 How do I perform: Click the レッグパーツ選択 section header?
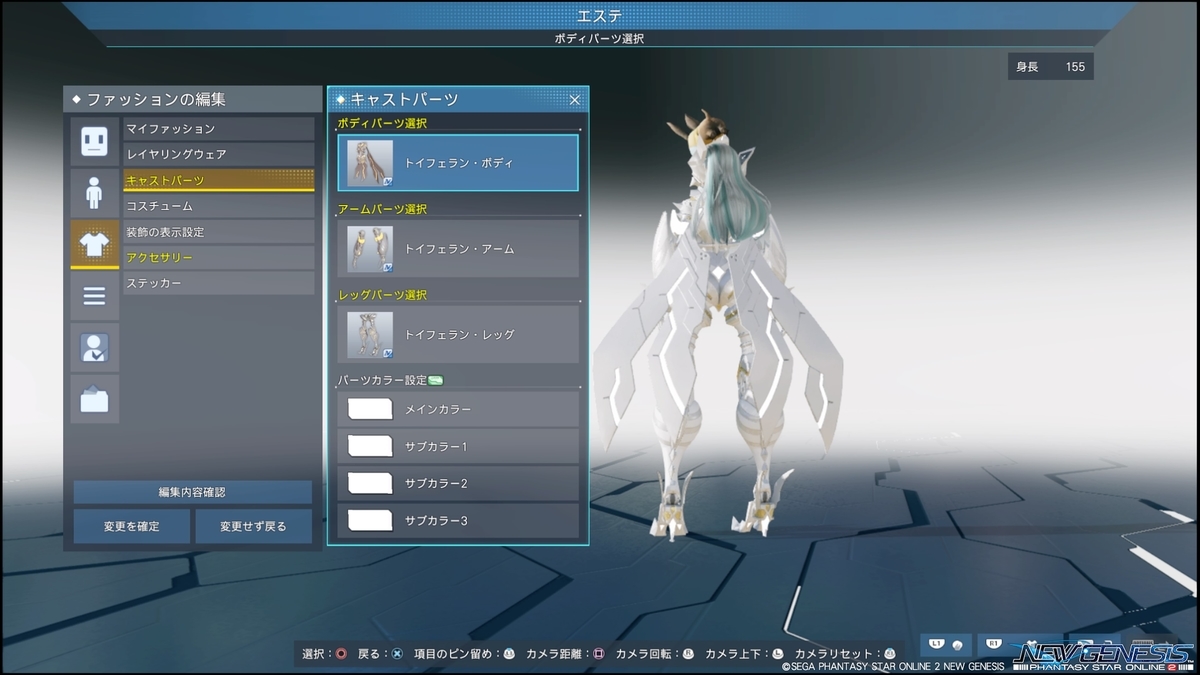pyautogui.click(x=382, y=295)
